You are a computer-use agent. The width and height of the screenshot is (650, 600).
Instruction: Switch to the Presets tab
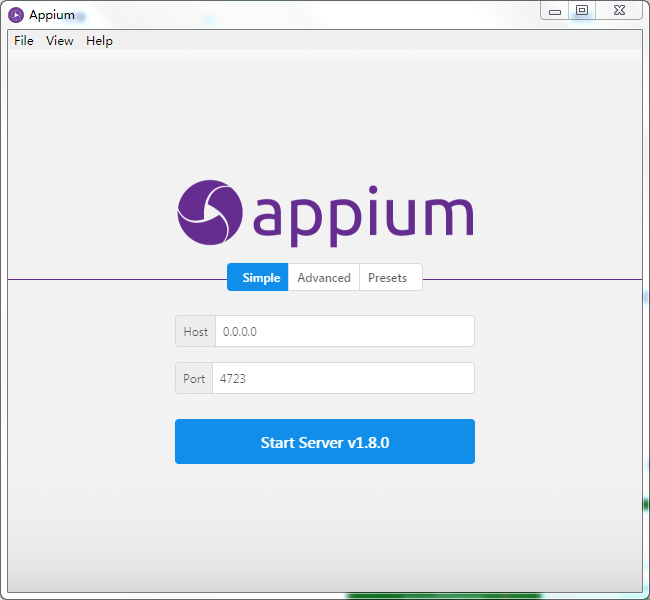[391, 277]
